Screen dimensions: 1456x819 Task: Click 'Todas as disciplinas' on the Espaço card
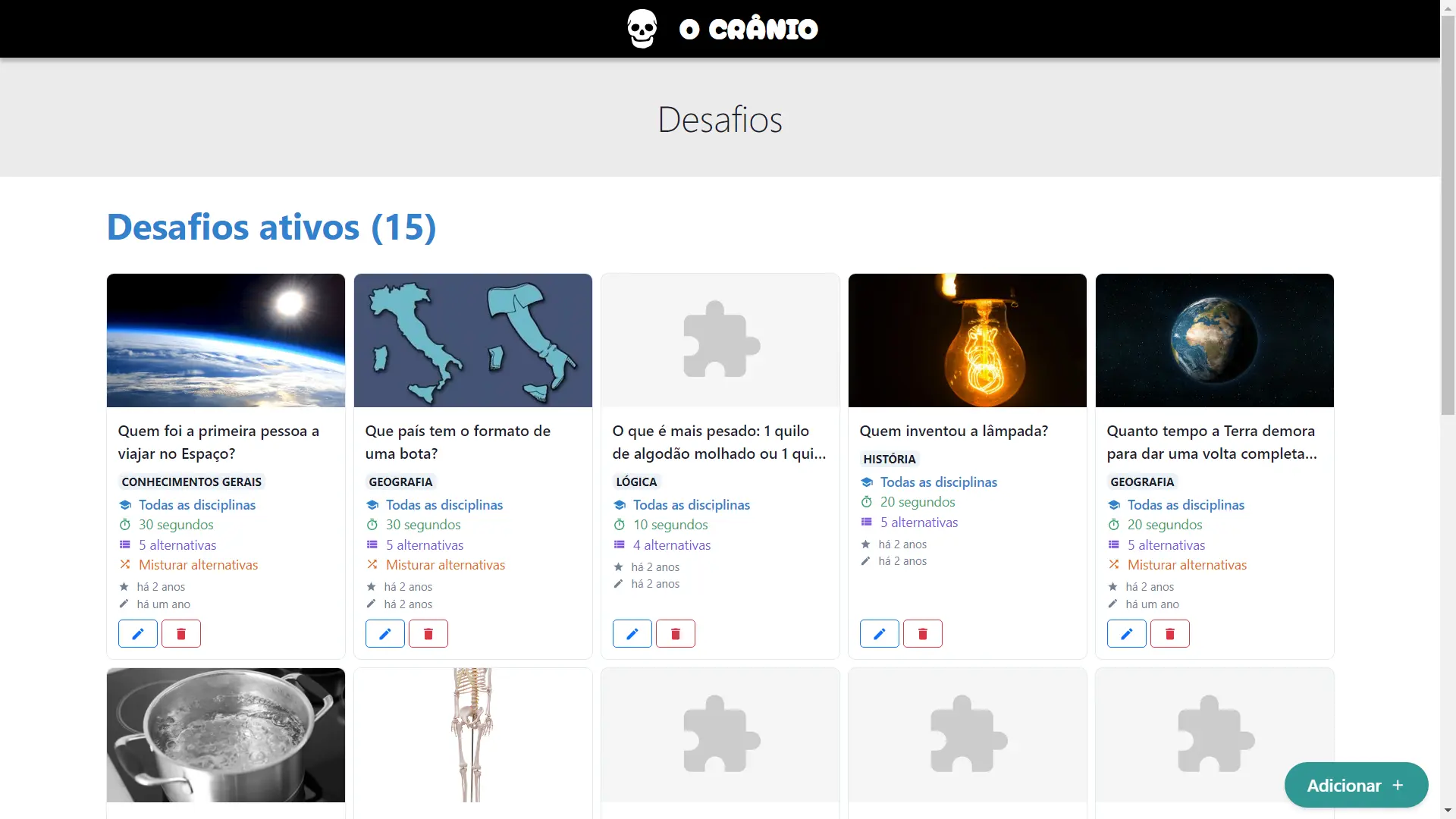coord(197,504)
